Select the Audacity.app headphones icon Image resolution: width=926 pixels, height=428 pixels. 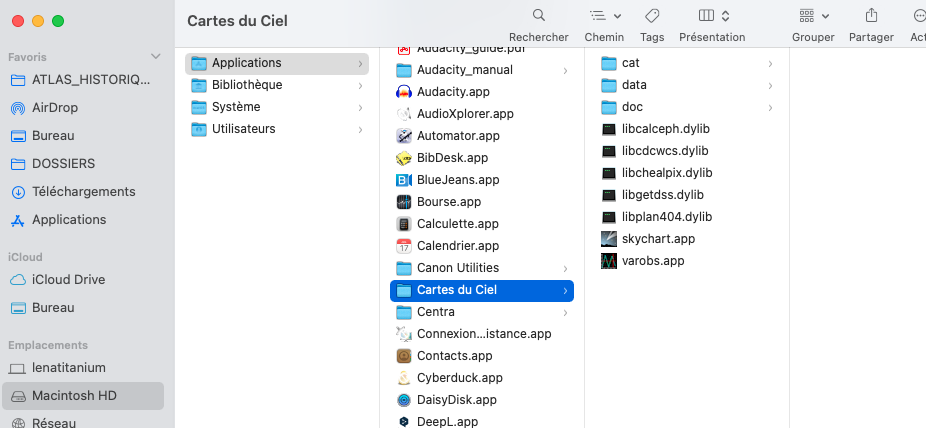click(x=404, y=92)
